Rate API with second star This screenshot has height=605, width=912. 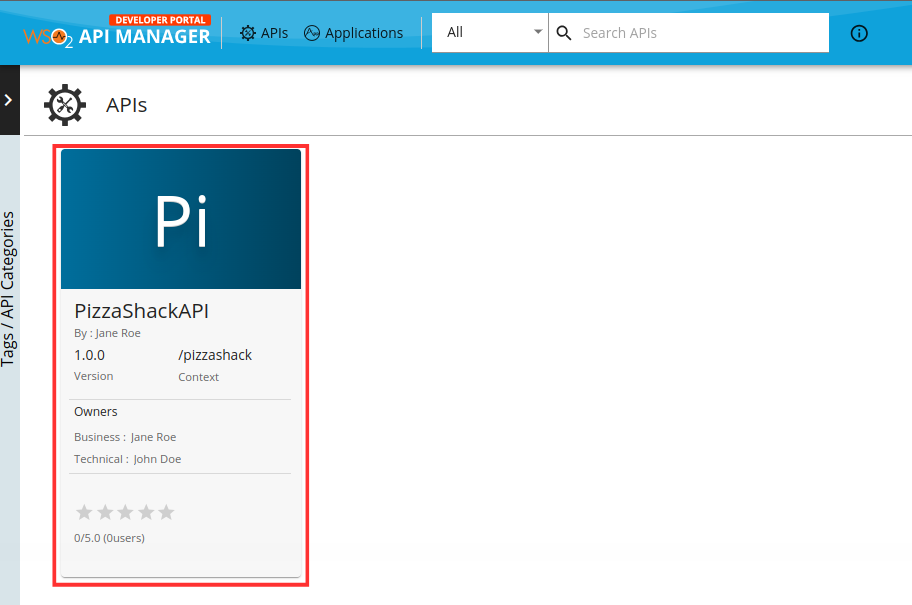click(105, 512)
